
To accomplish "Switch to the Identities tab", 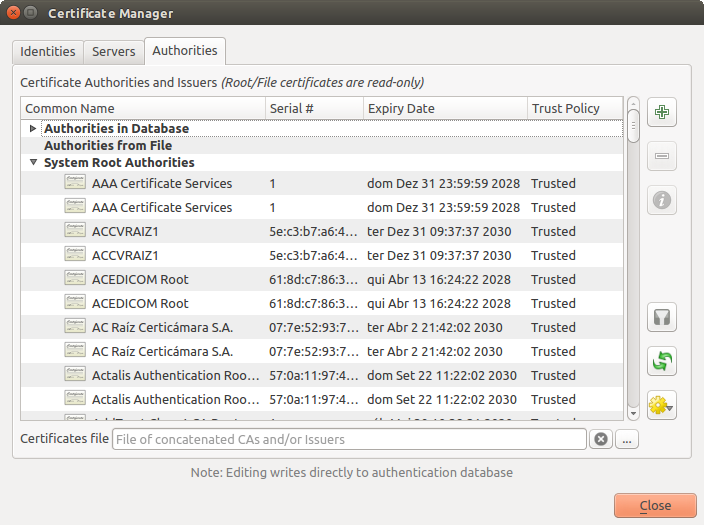I will tap(47, 52).
